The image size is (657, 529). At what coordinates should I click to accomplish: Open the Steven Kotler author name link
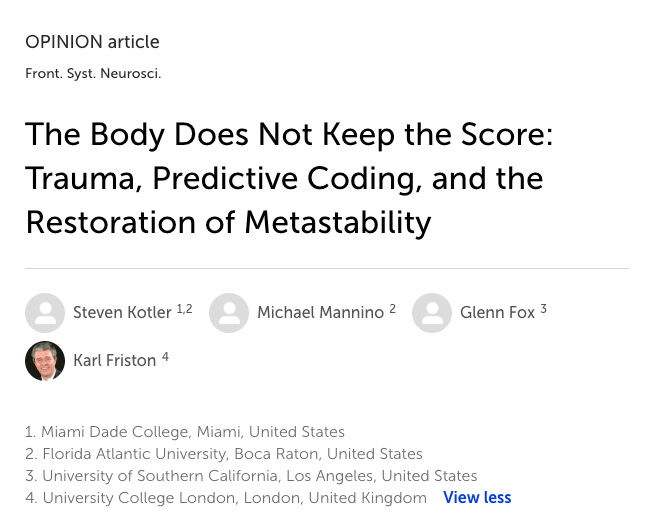tap(122, 313)
